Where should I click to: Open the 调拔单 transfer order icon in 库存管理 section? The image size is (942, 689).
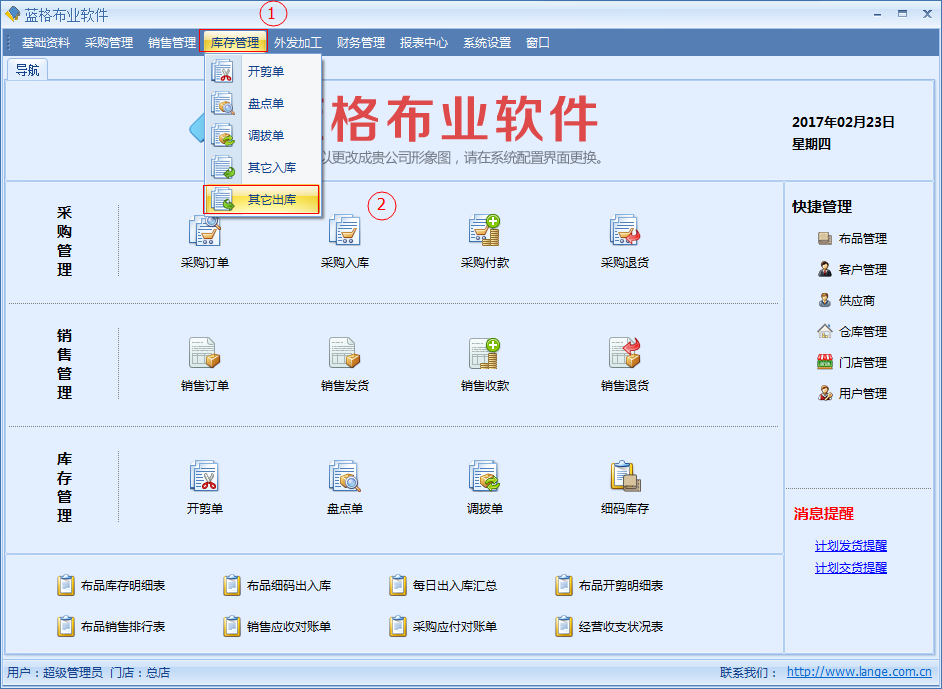(x=484, y=476)
